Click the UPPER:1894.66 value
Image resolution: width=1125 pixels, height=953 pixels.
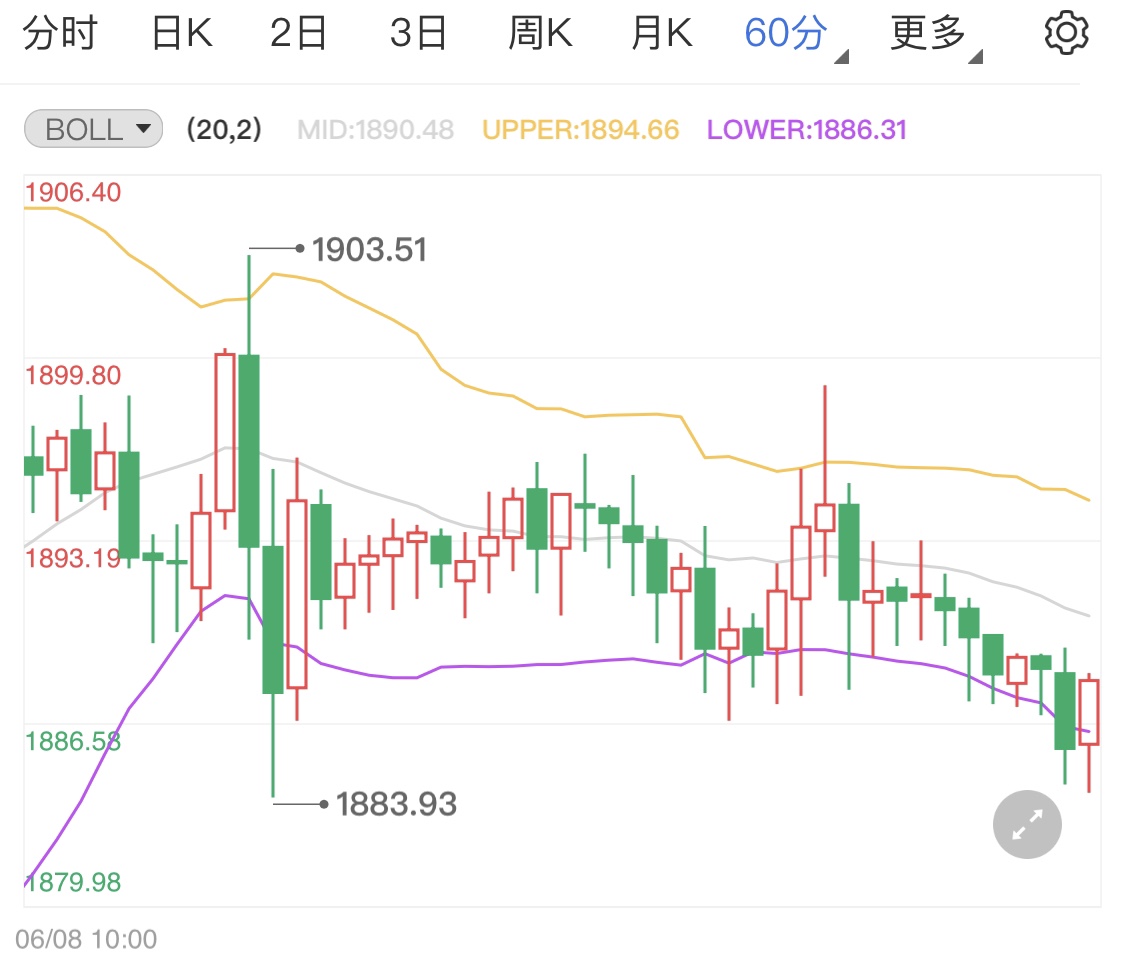pos(580,130)
